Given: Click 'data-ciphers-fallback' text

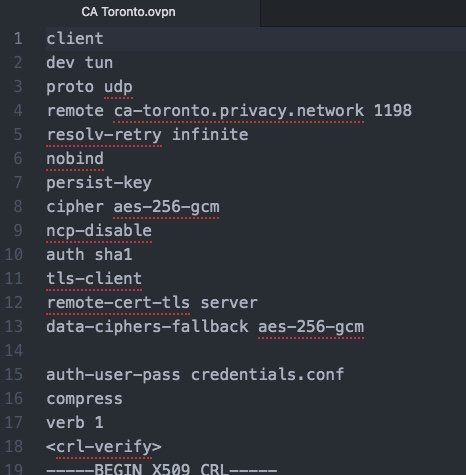Looking at the screenshot, I should tap(147, 327).
